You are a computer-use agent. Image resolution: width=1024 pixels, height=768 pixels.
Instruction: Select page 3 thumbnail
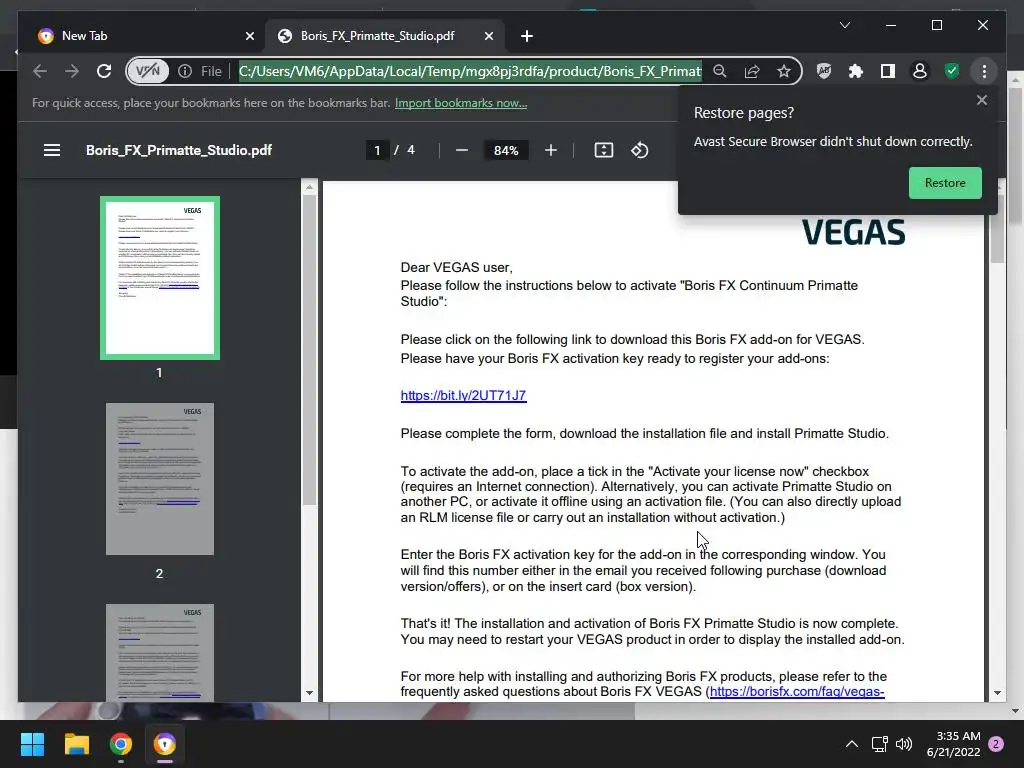159,652
